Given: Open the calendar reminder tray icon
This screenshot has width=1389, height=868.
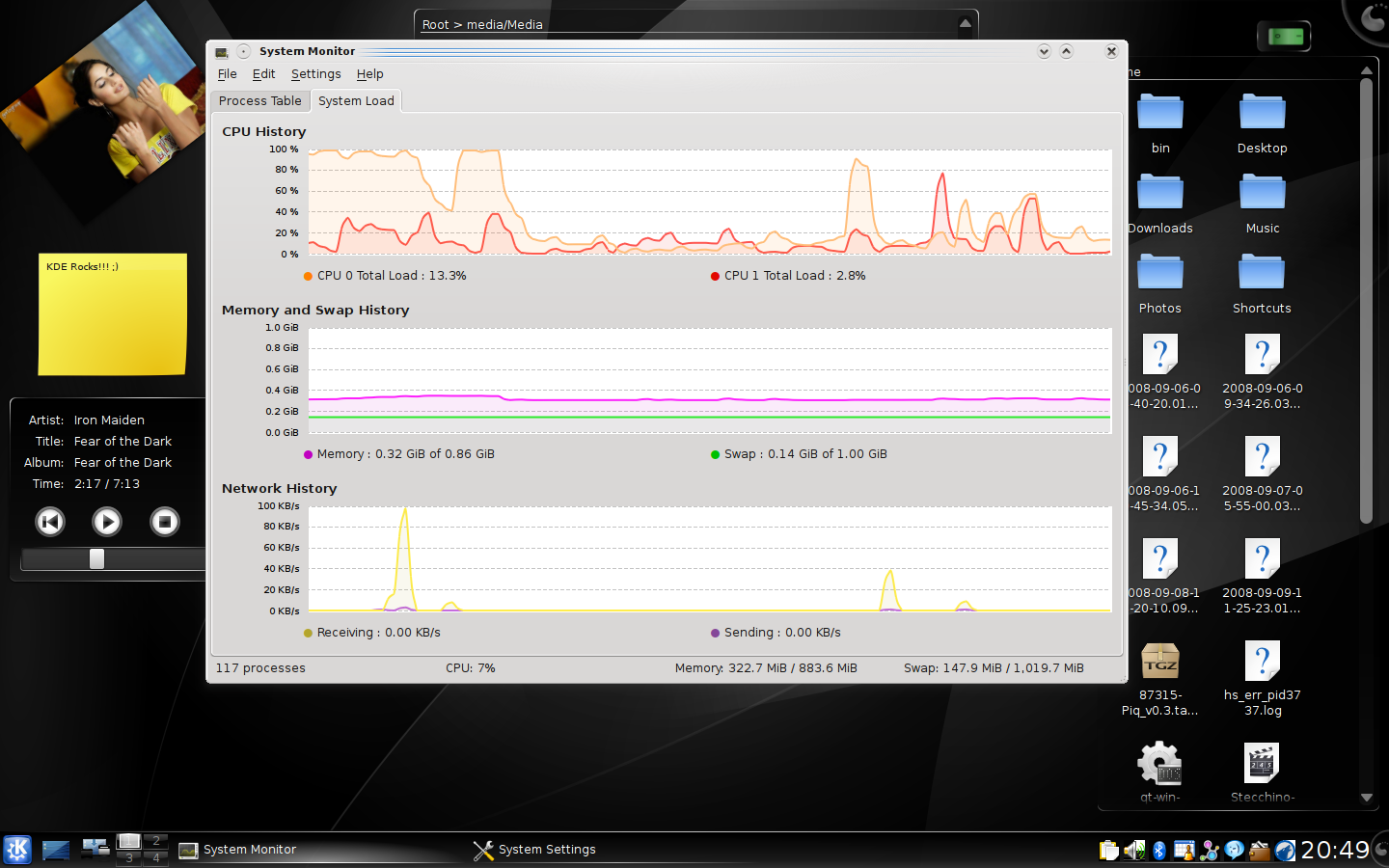Looking at the screenshot, I should pos(1184,850).
